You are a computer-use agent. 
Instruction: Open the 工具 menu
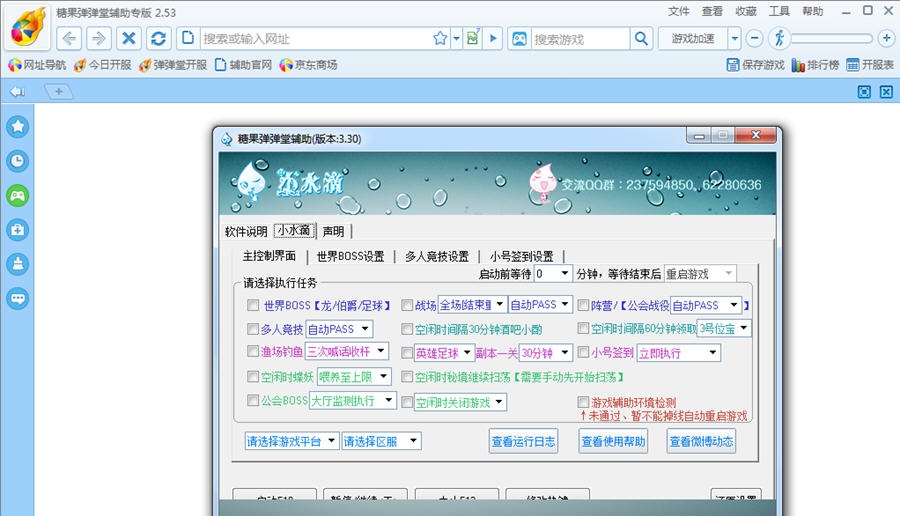pos(779,11)
